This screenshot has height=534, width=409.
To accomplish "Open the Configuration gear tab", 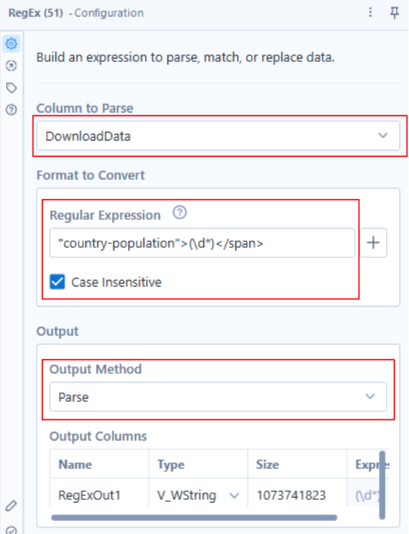I will tap(11, 44).
